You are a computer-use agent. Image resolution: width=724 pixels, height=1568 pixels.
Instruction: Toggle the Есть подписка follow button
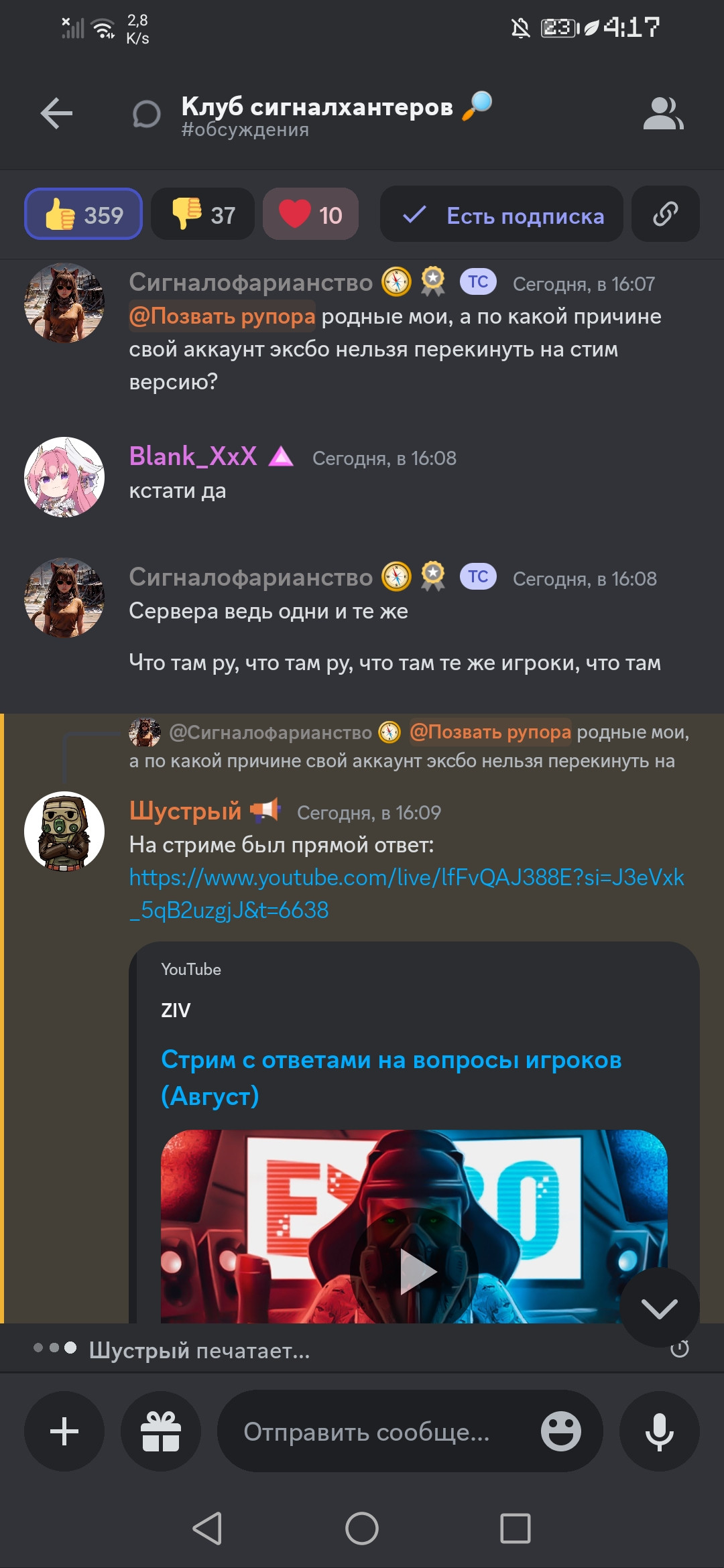click(x=501, y=214)
